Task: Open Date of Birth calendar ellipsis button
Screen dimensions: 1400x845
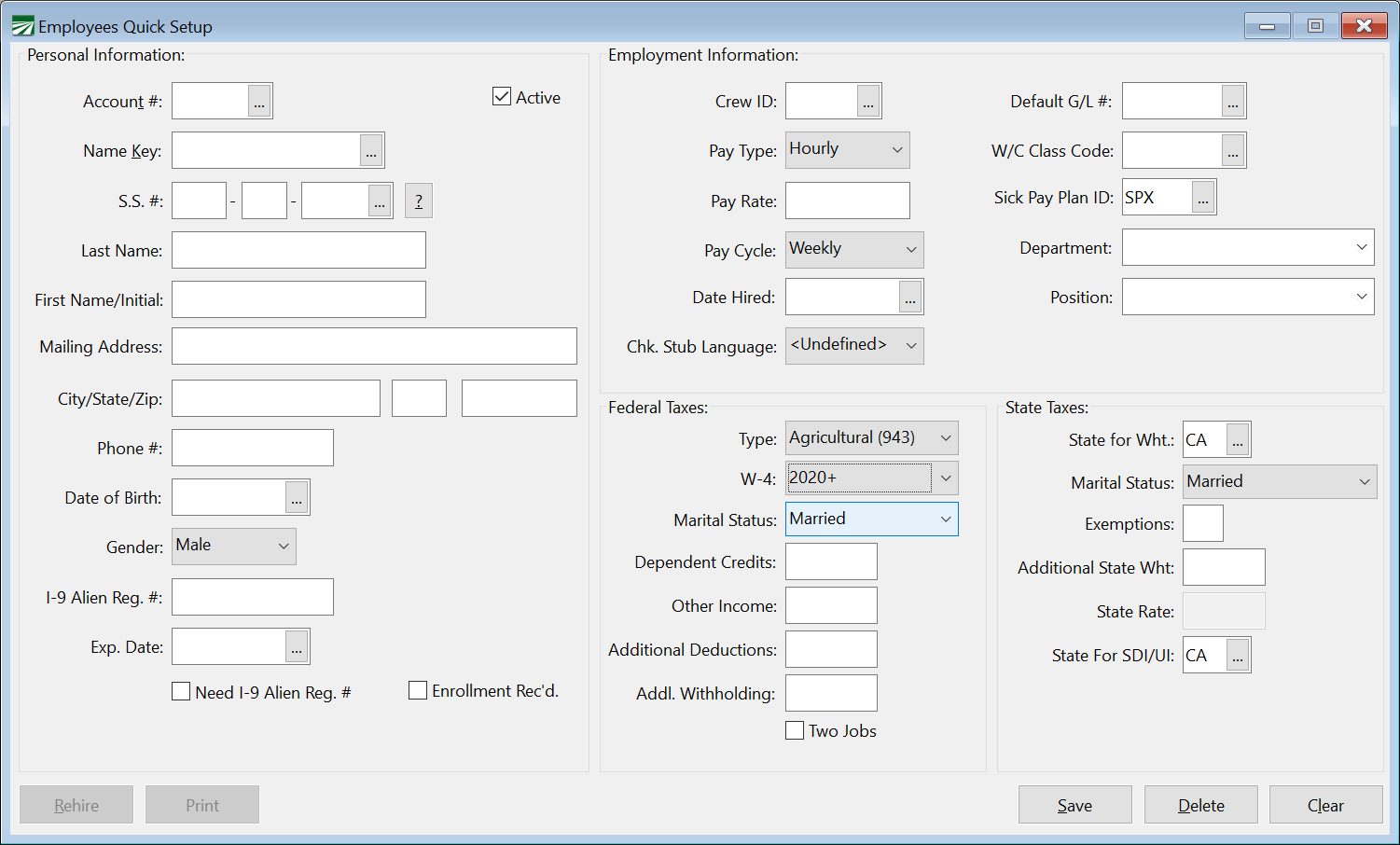Action: 297,497
